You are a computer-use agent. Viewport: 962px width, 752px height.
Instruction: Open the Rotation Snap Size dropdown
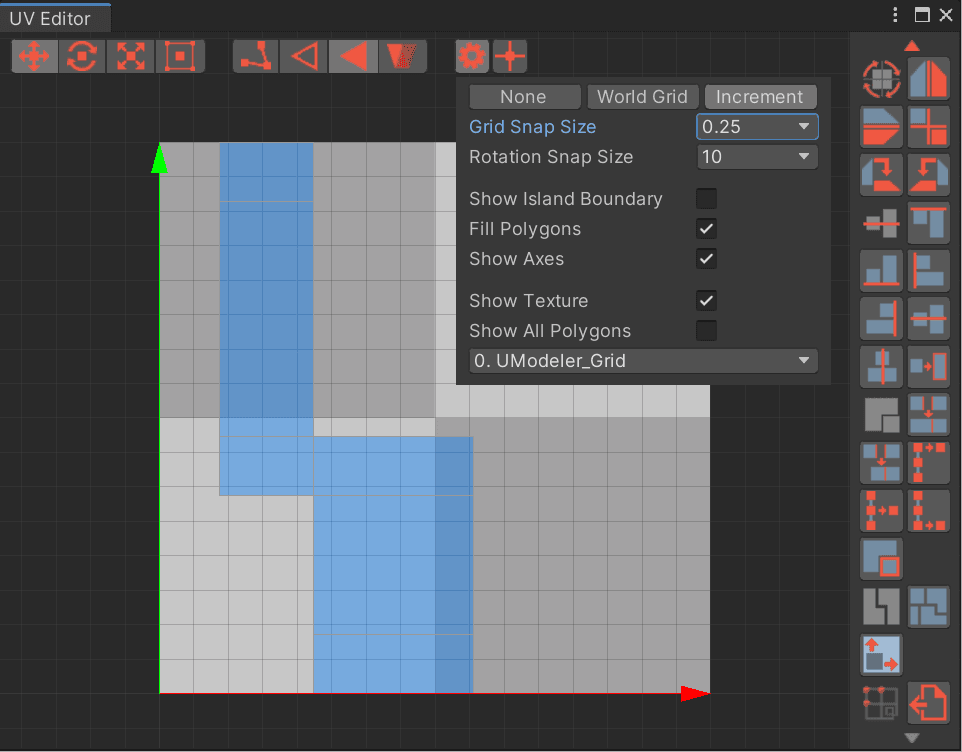coord(757,156)
